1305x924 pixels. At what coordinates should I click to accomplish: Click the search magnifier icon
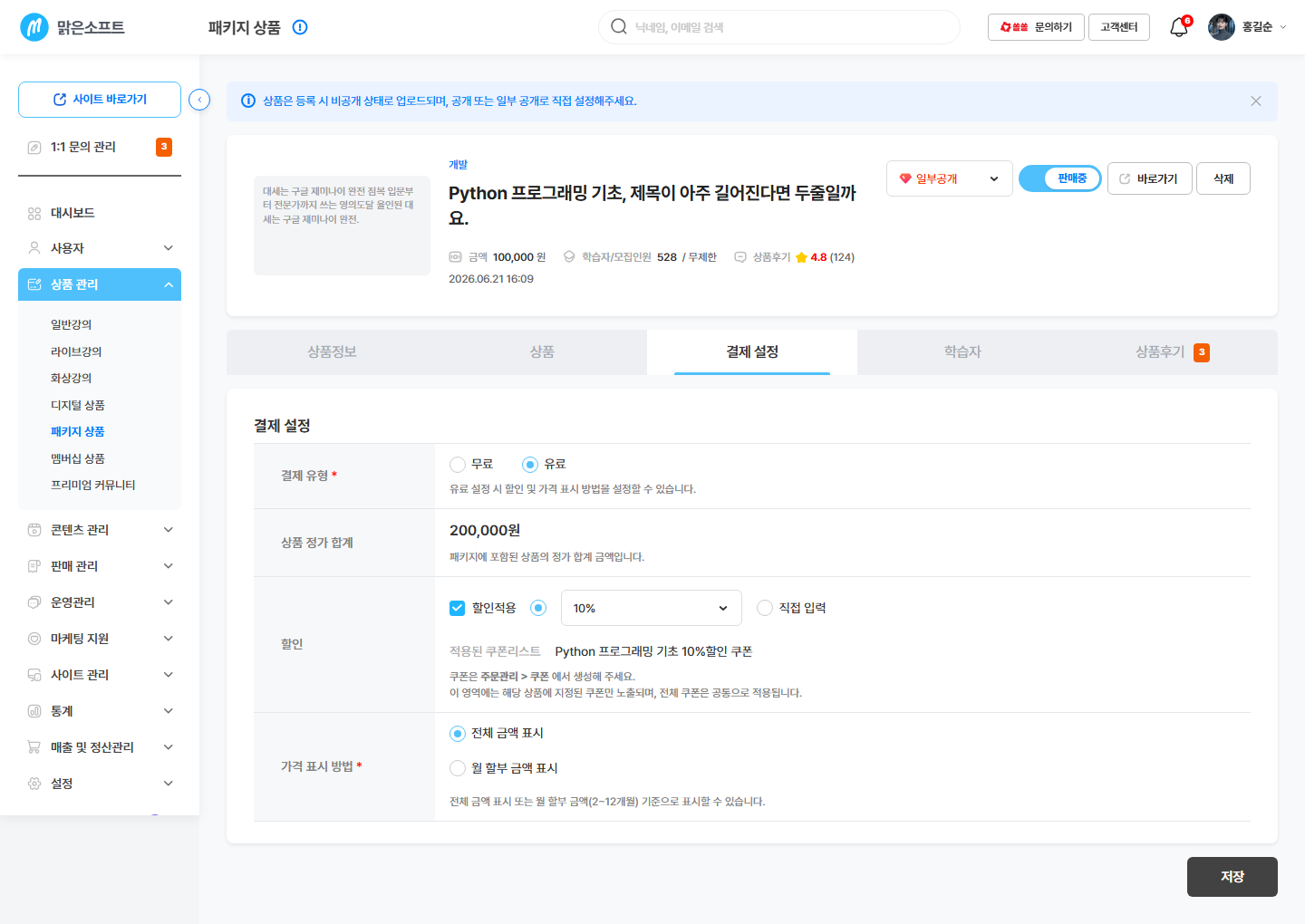pos(619,26)
